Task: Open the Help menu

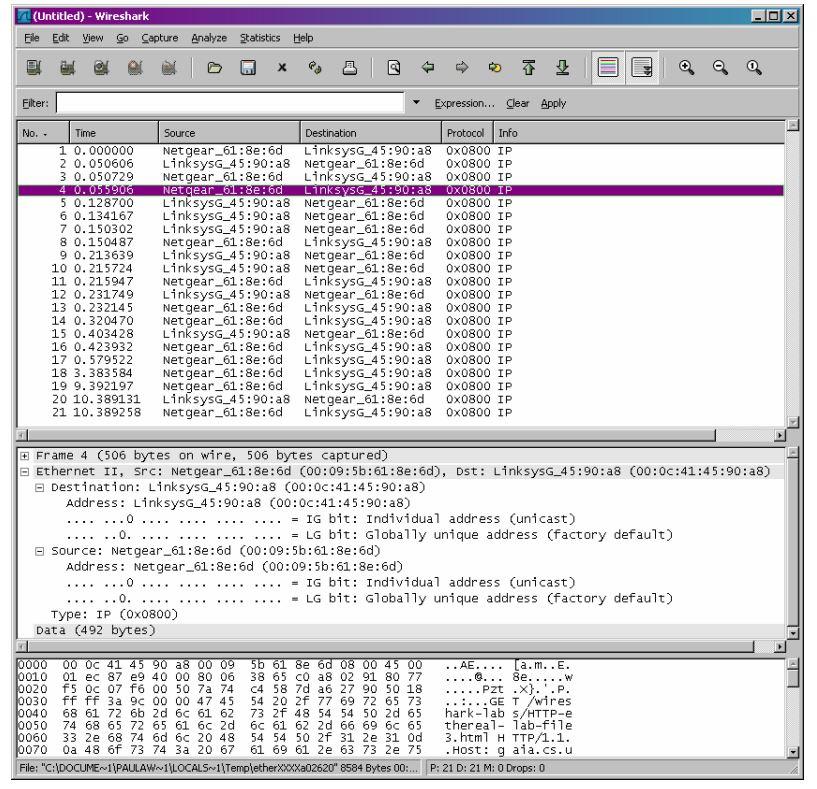Action: point(303,38)
